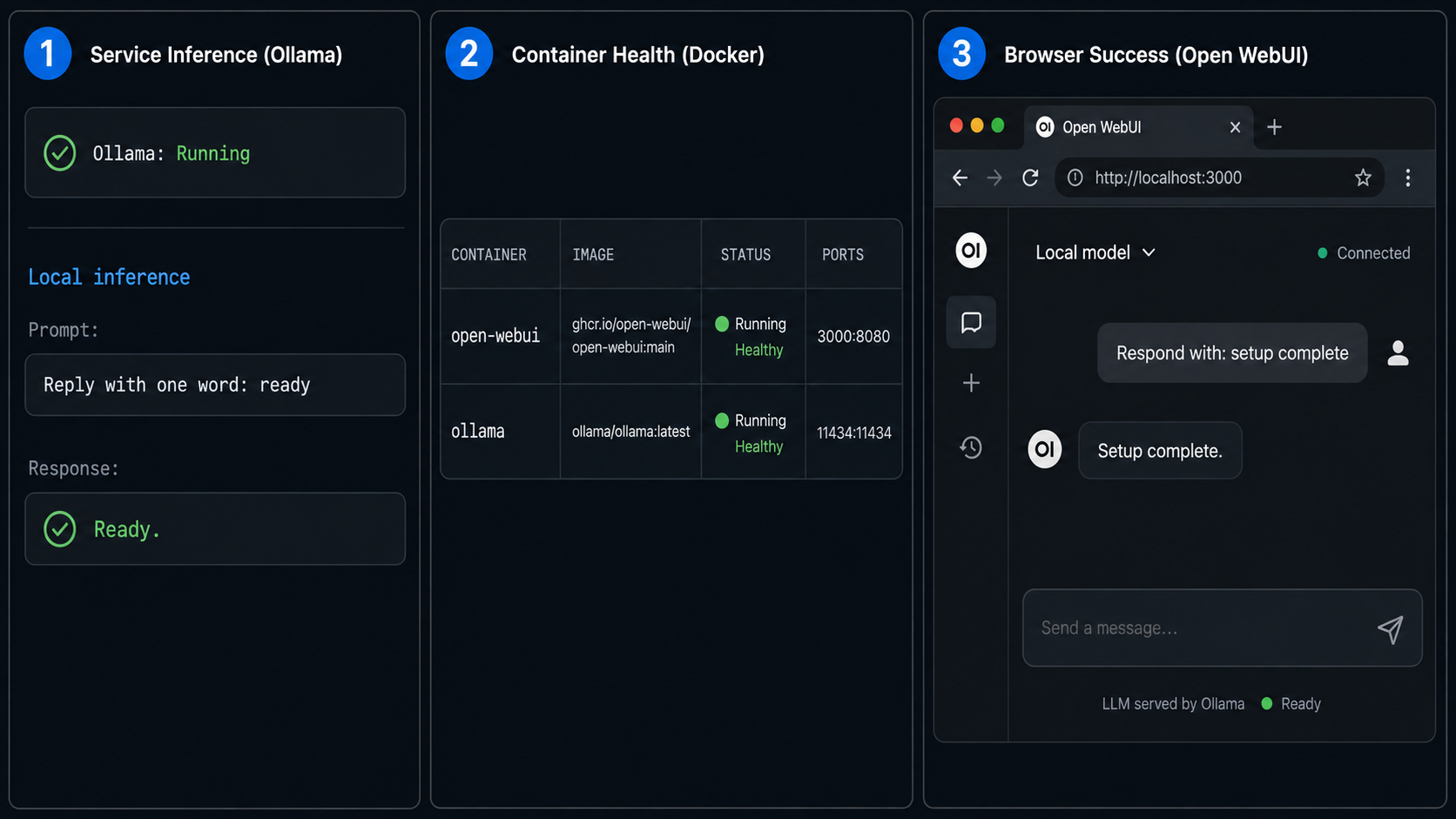Click the site info icon in address bar
Screen dimensions: 1456x819
coord(1075,178)
